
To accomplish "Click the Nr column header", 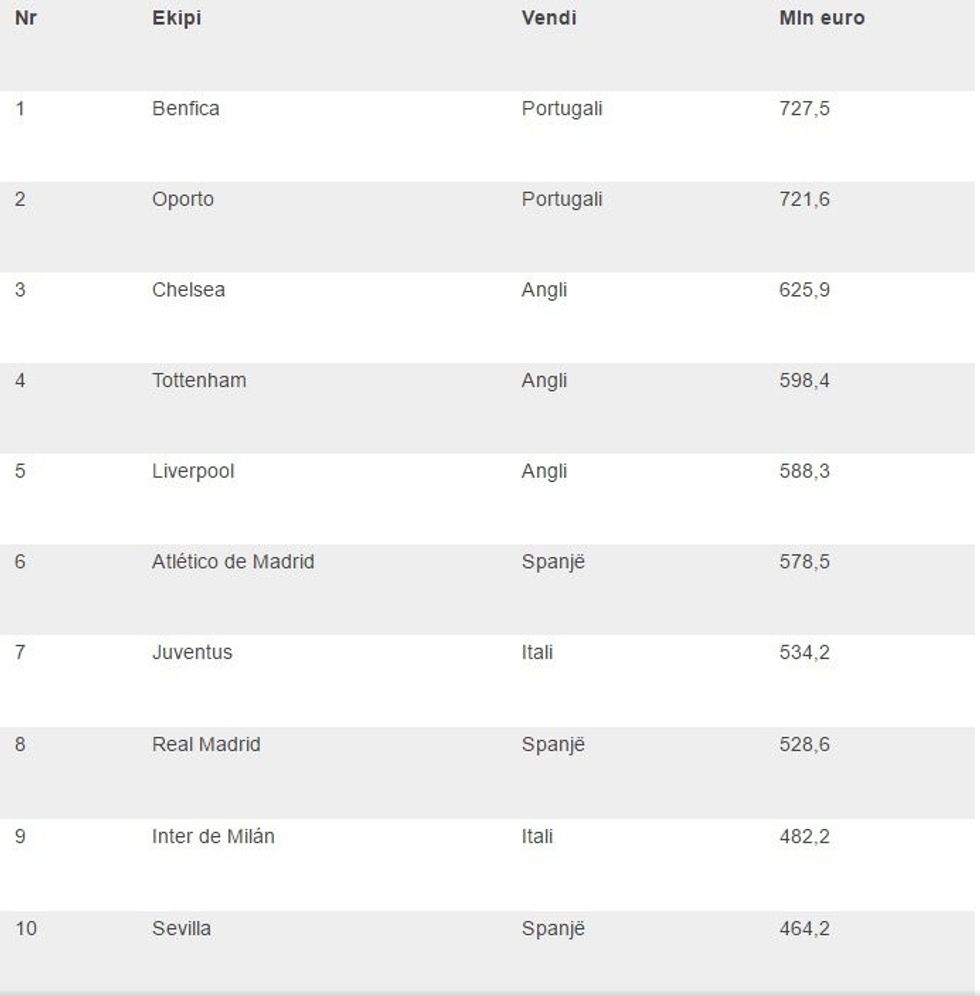I will (26, 18).
